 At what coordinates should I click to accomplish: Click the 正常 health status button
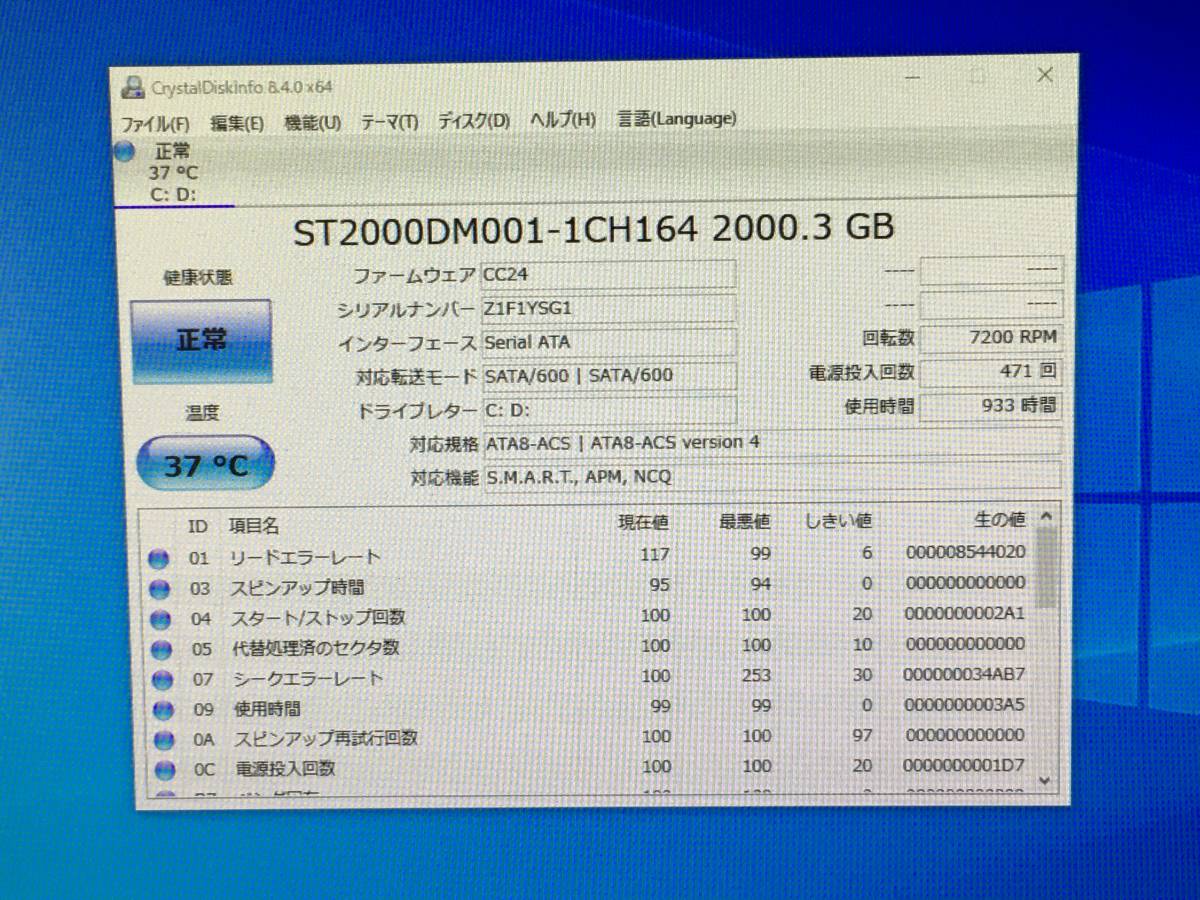point(202,340)
